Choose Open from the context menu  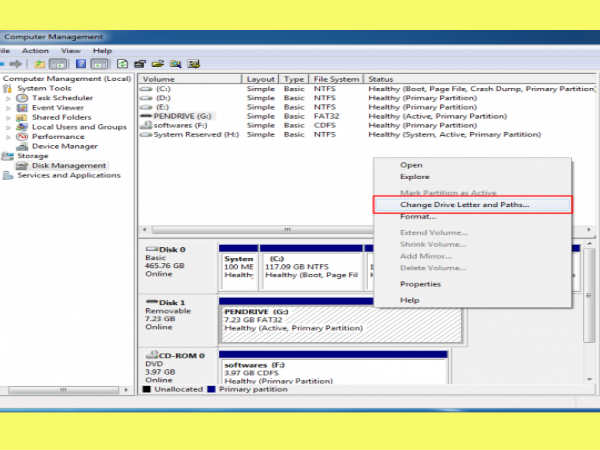tap(411, 165)
